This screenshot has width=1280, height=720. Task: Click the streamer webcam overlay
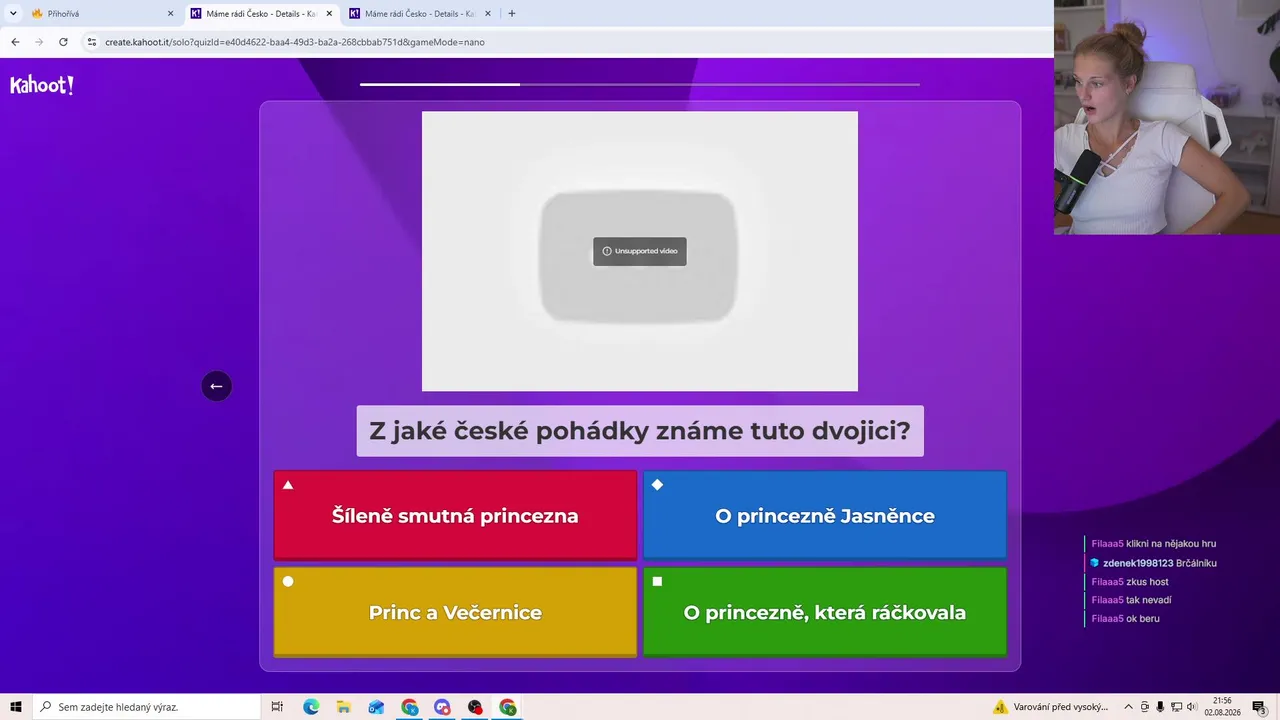pos(1167,117)
